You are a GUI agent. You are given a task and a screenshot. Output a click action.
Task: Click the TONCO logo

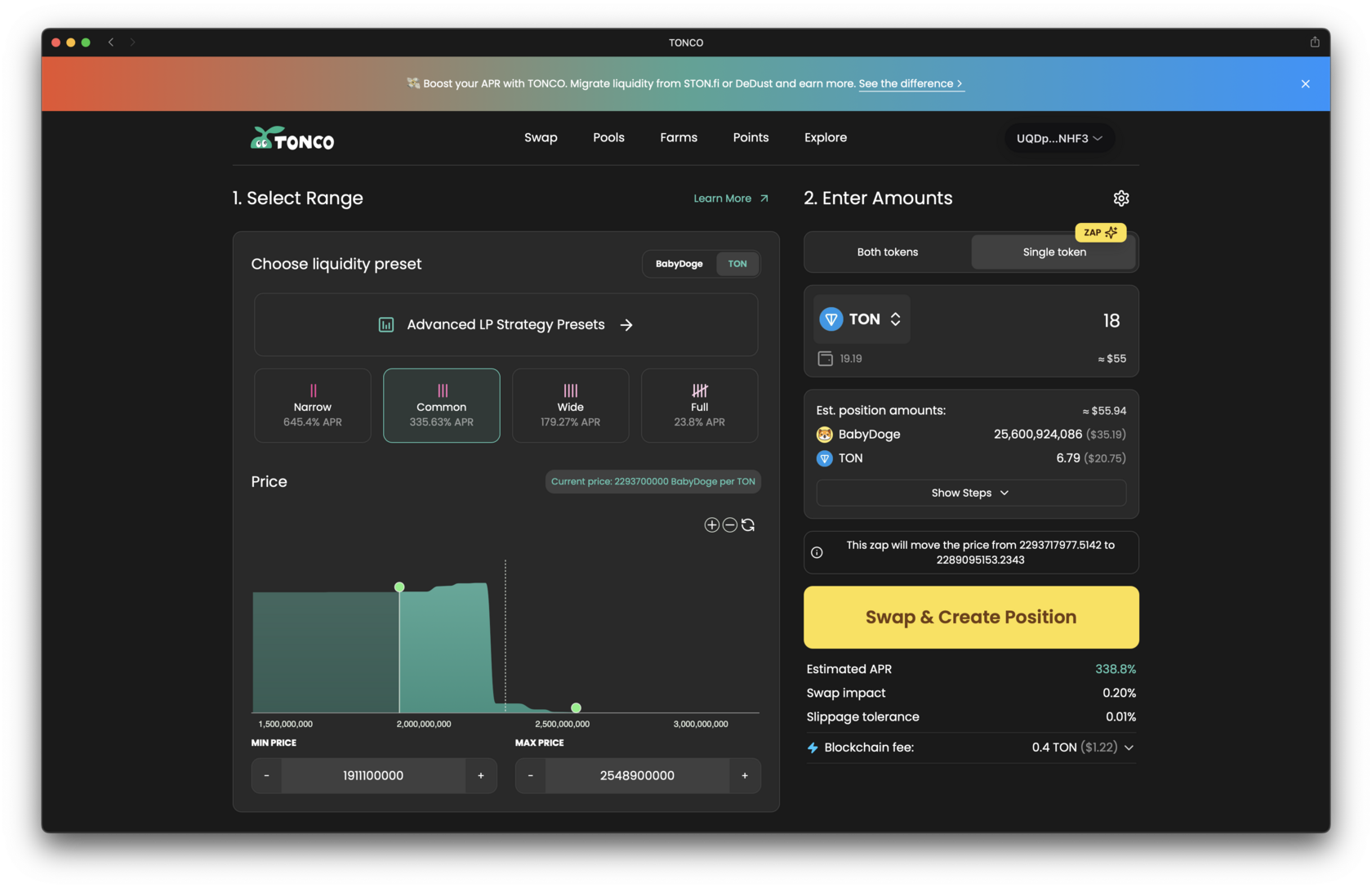[x=292, y=138]
